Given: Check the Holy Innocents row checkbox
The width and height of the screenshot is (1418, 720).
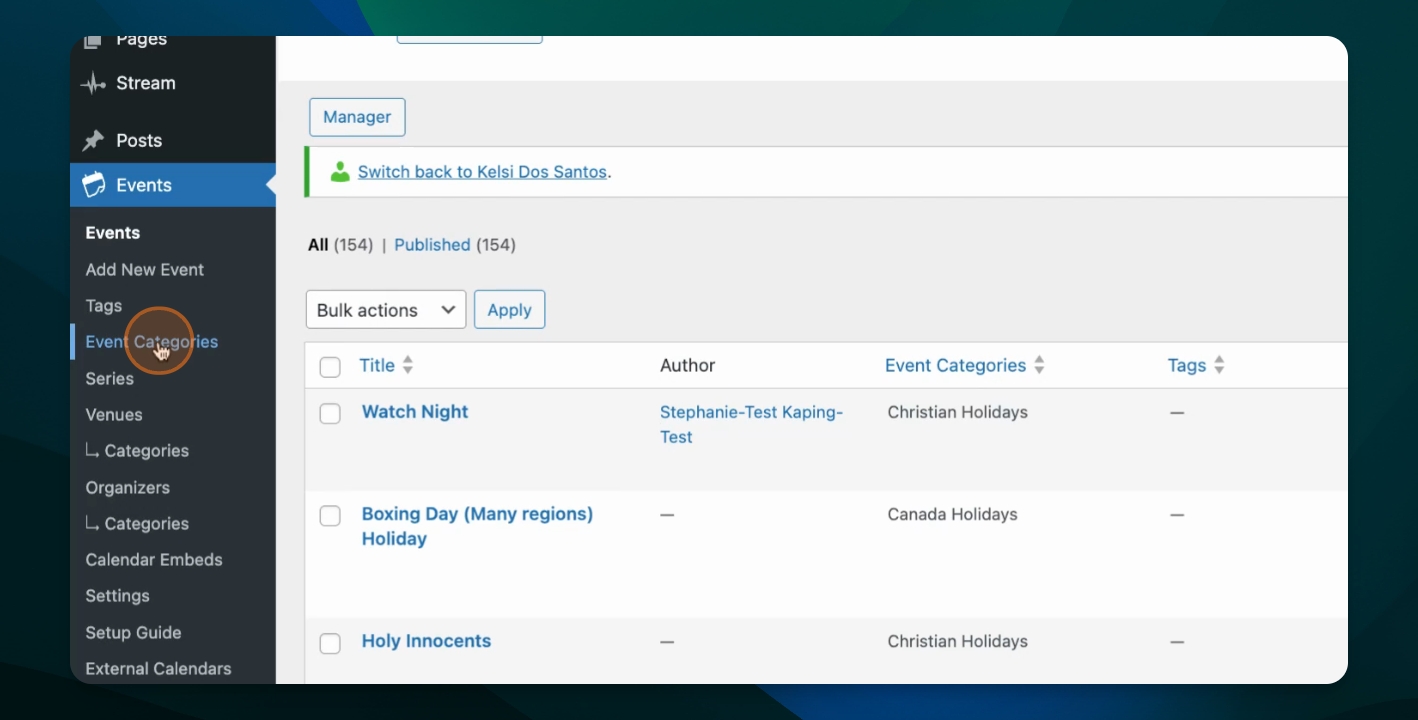Looking at the screenshot, I should pyautogui.click(x=330, y=643).
